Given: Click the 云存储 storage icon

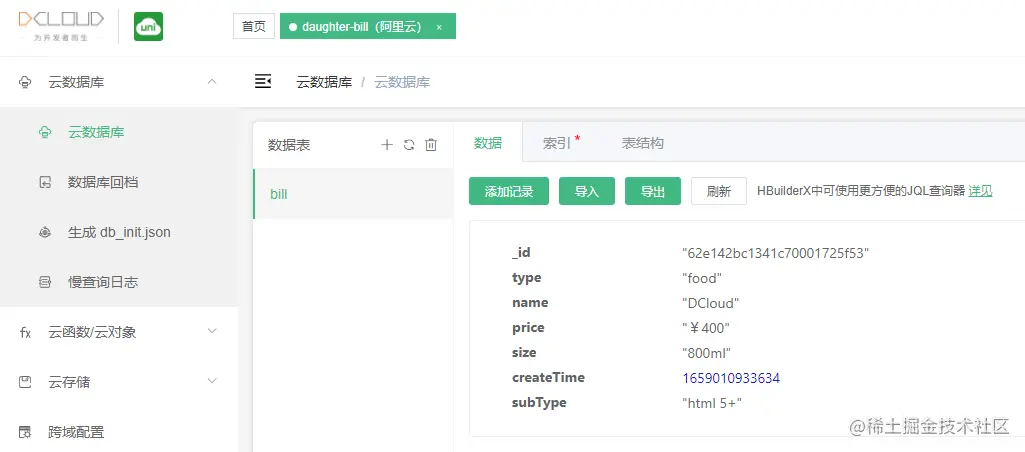Looking at the screenshot, I should point(25,382).
